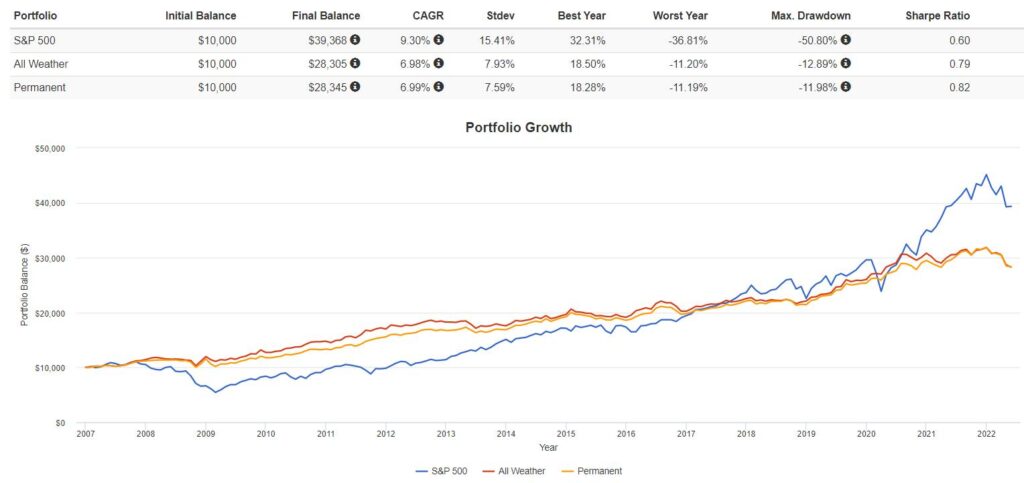Toggle S&P 500 series in chart legend
The width and height of the screenshot is (1024, 483).
[444, 470]
